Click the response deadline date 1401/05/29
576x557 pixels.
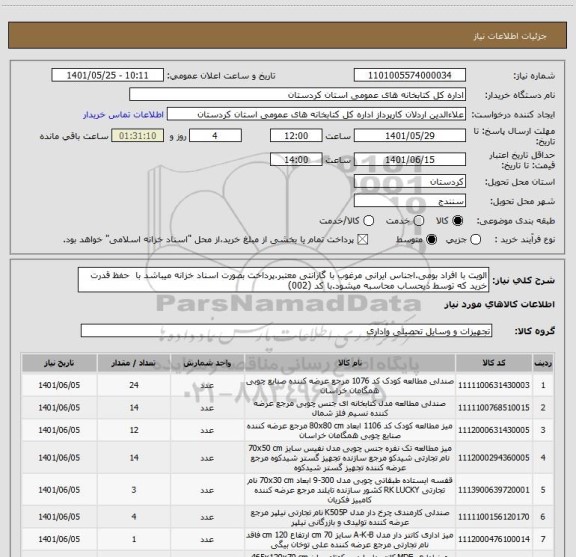click(410, 136)
